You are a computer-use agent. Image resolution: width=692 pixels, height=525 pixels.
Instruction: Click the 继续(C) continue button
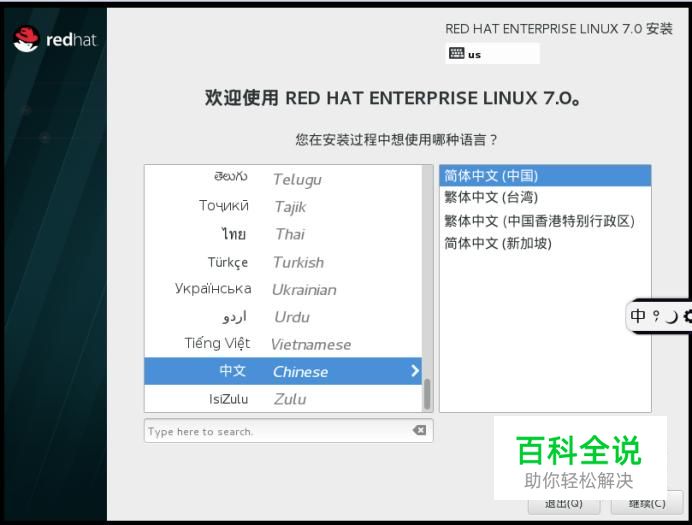click(x=647, y=503)
